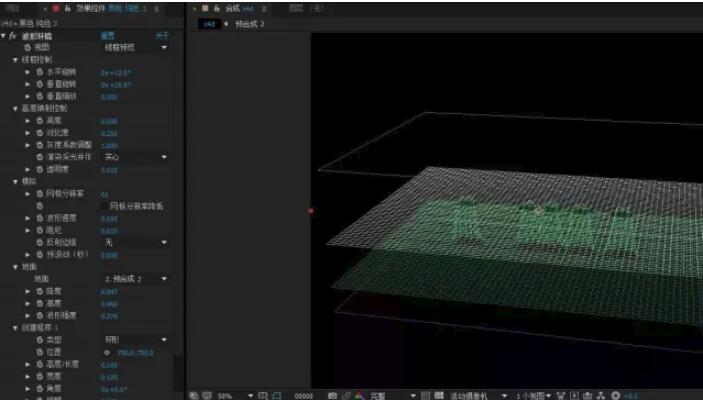Open the 视图 线框预览 dropdown

point(135,47)
